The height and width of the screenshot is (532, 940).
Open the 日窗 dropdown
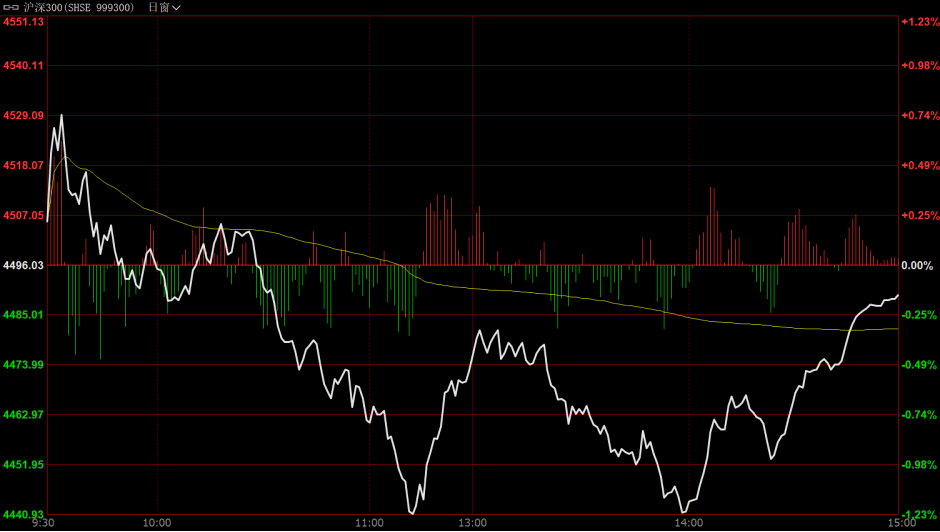point(164,7)
